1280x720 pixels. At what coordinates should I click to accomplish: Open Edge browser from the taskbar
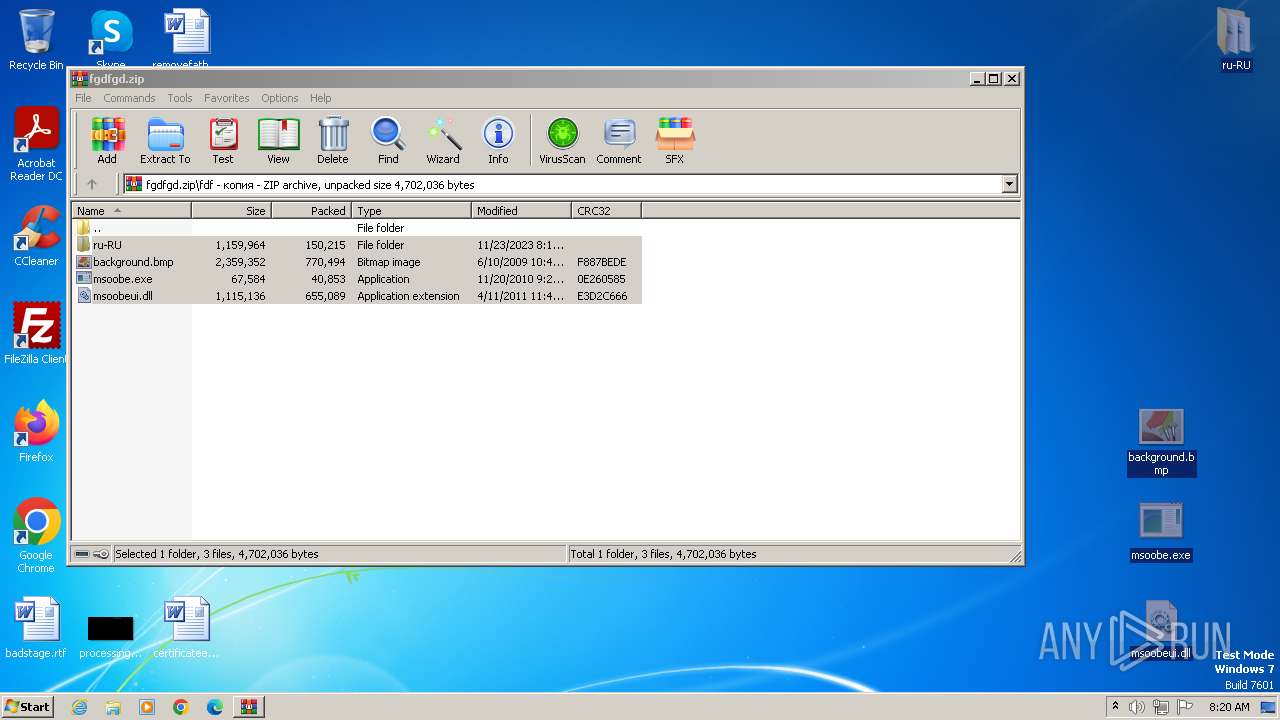215,707
